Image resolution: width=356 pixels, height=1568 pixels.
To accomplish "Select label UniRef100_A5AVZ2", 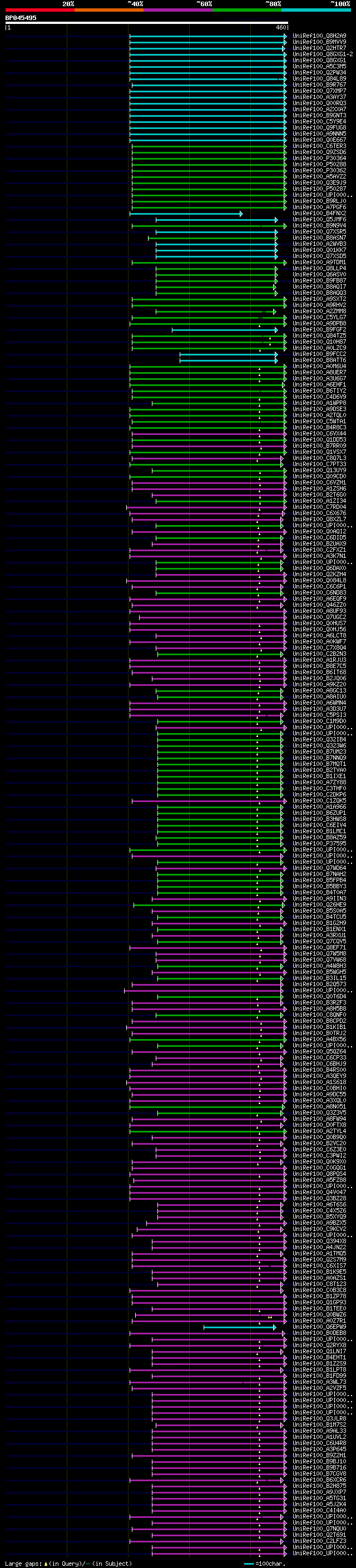I will tap(319, 176).
